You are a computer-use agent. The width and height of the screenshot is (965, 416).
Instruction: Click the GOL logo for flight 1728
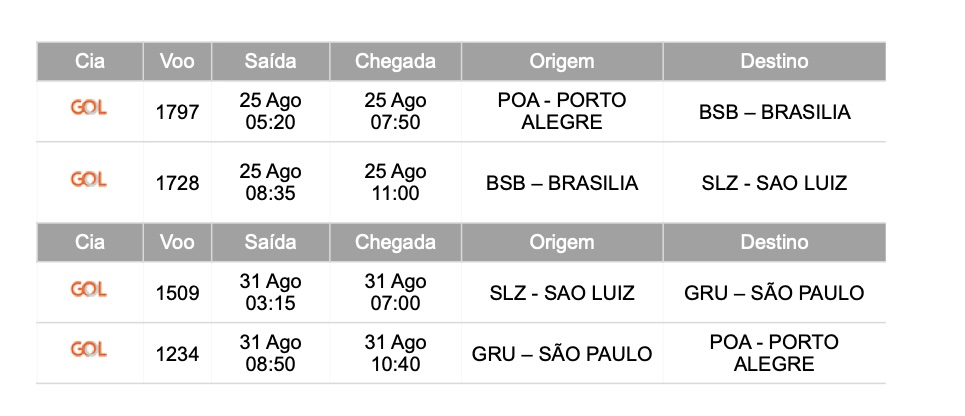click(89, 179)
